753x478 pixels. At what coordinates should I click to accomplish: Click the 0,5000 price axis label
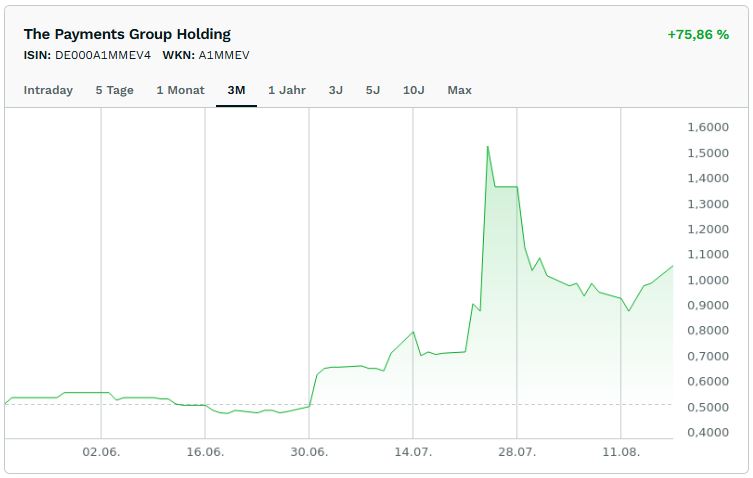point(708,407)
